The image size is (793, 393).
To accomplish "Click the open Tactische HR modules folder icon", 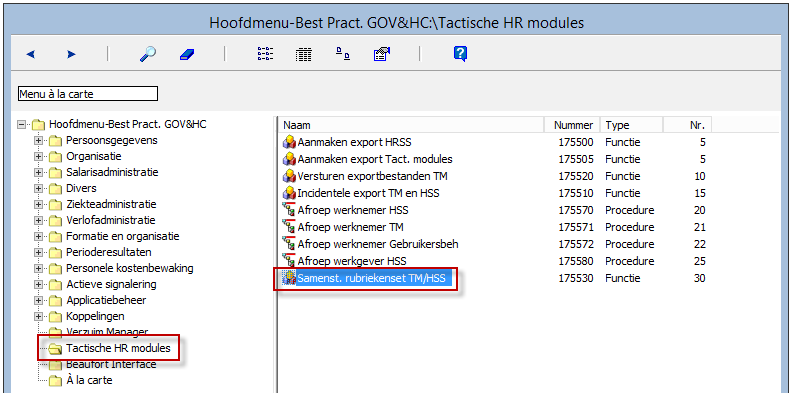I will click(56, 348).
